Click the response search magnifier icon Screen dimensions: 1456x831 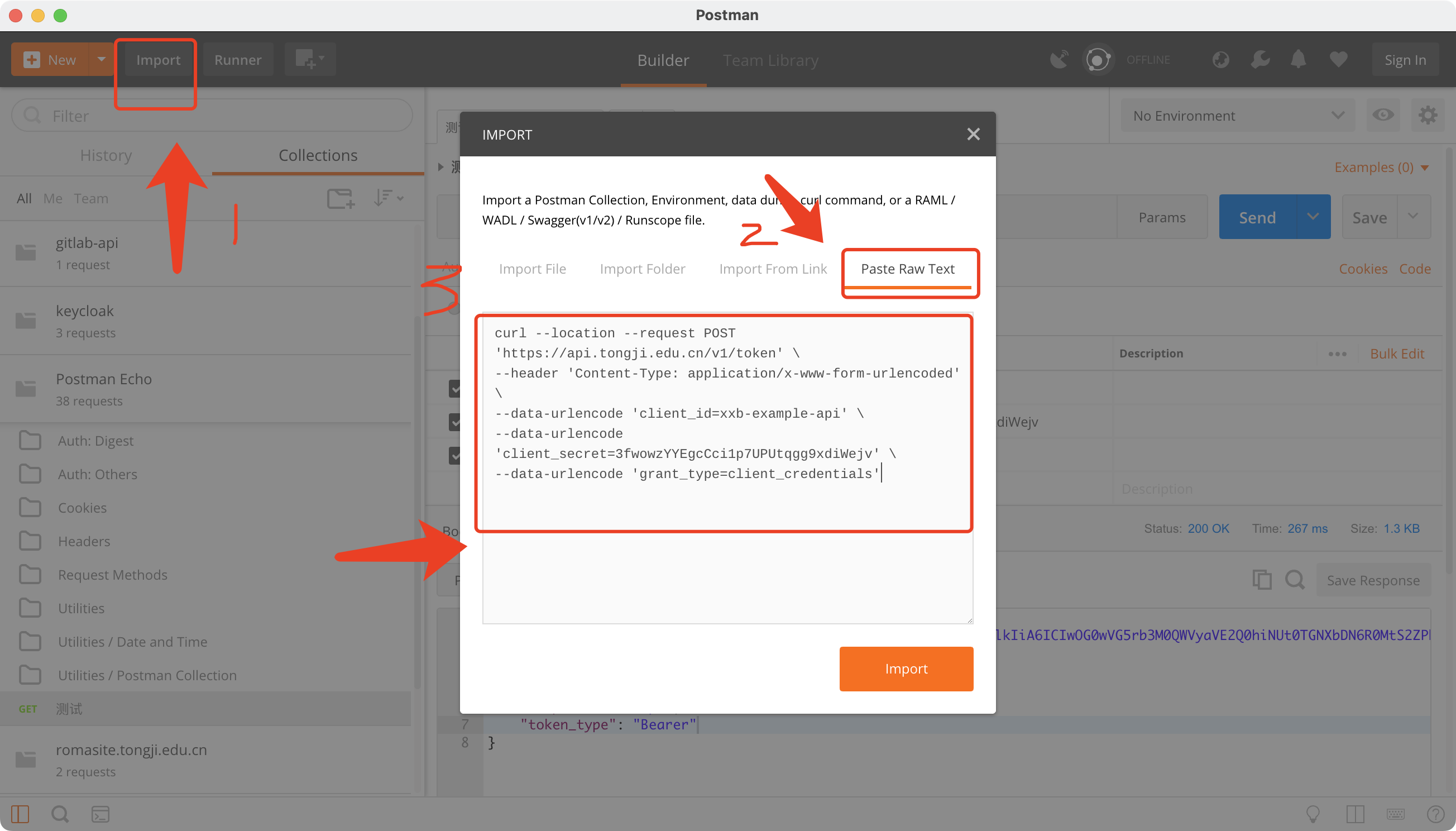pyautogui.click(x=1295, y=580)
